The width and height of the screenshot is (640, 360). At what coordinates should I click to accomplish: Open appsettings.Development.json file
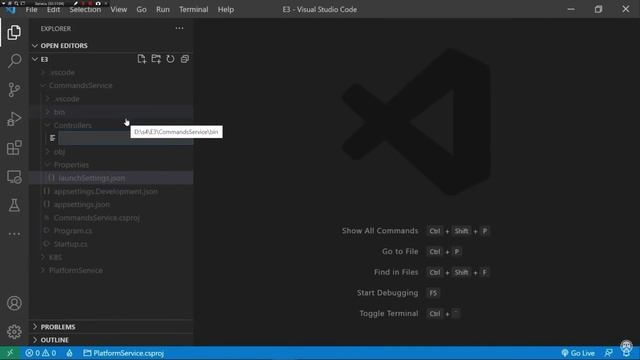111,191
